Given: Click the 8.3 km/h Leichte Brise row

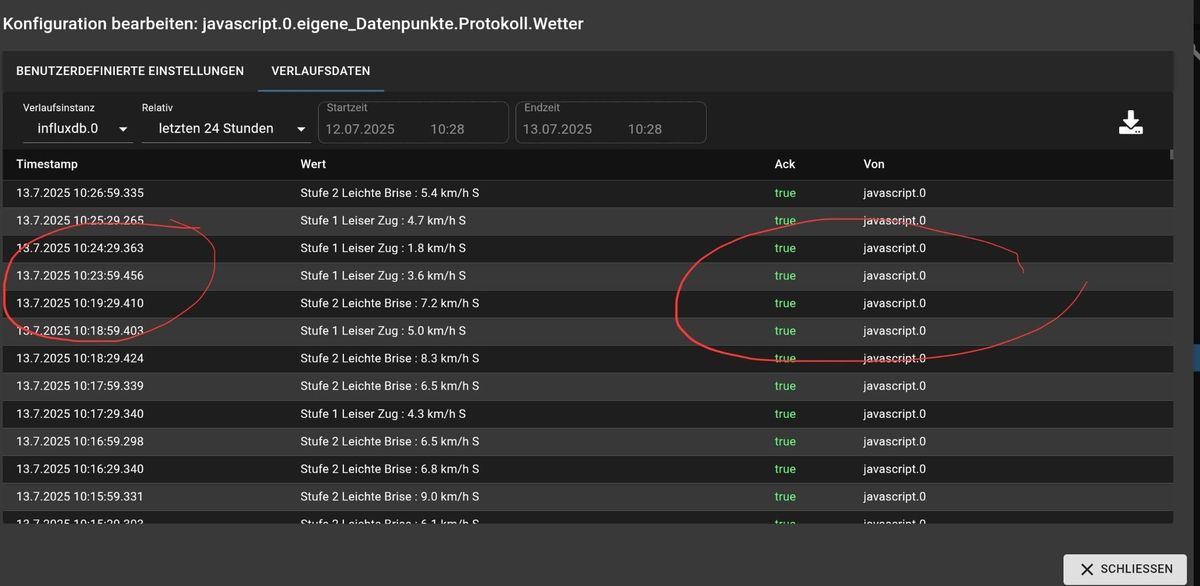Looking at the screenshot, I should coord(390,358).
